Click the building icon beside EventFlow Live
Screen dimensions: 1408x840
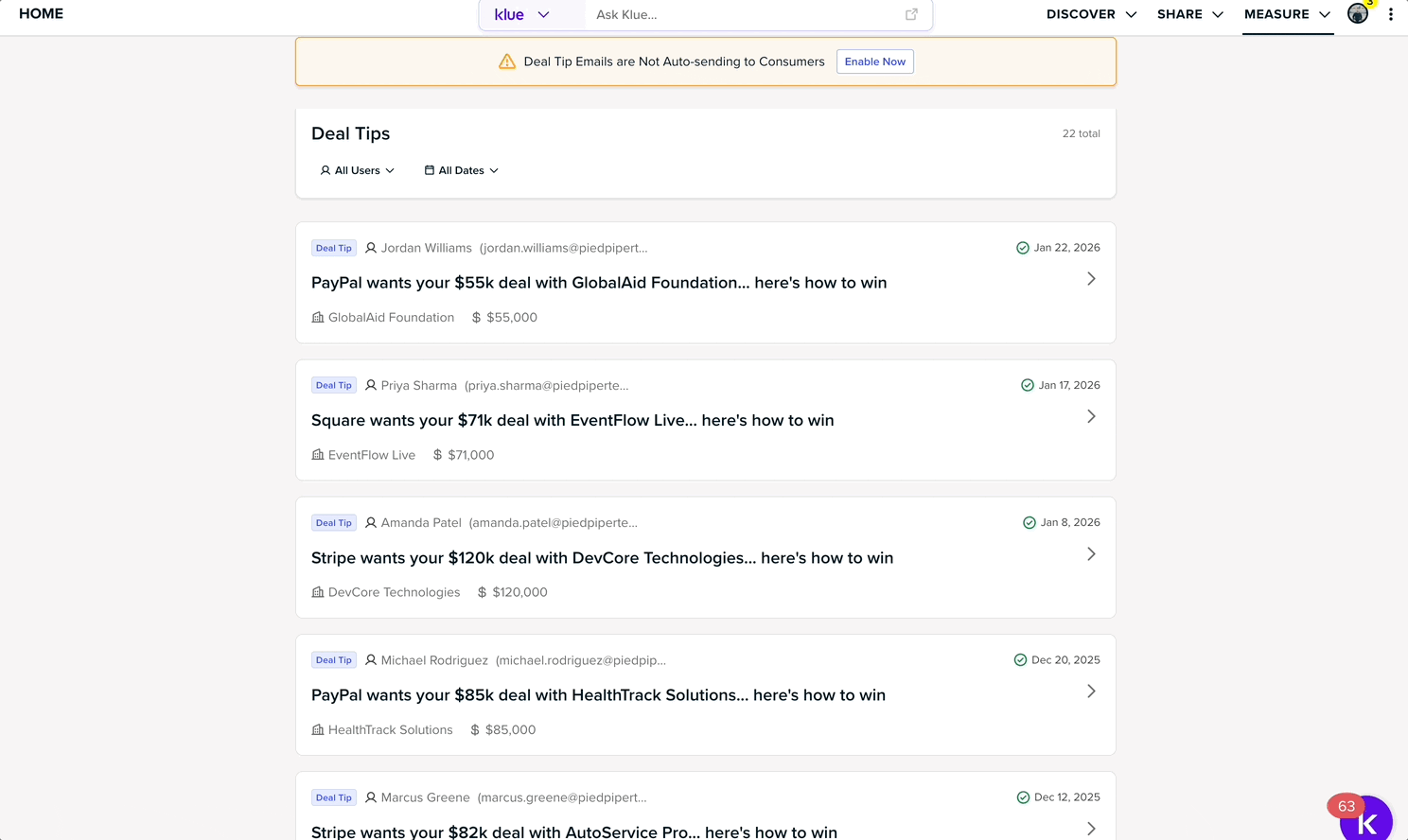pos(318,455)
